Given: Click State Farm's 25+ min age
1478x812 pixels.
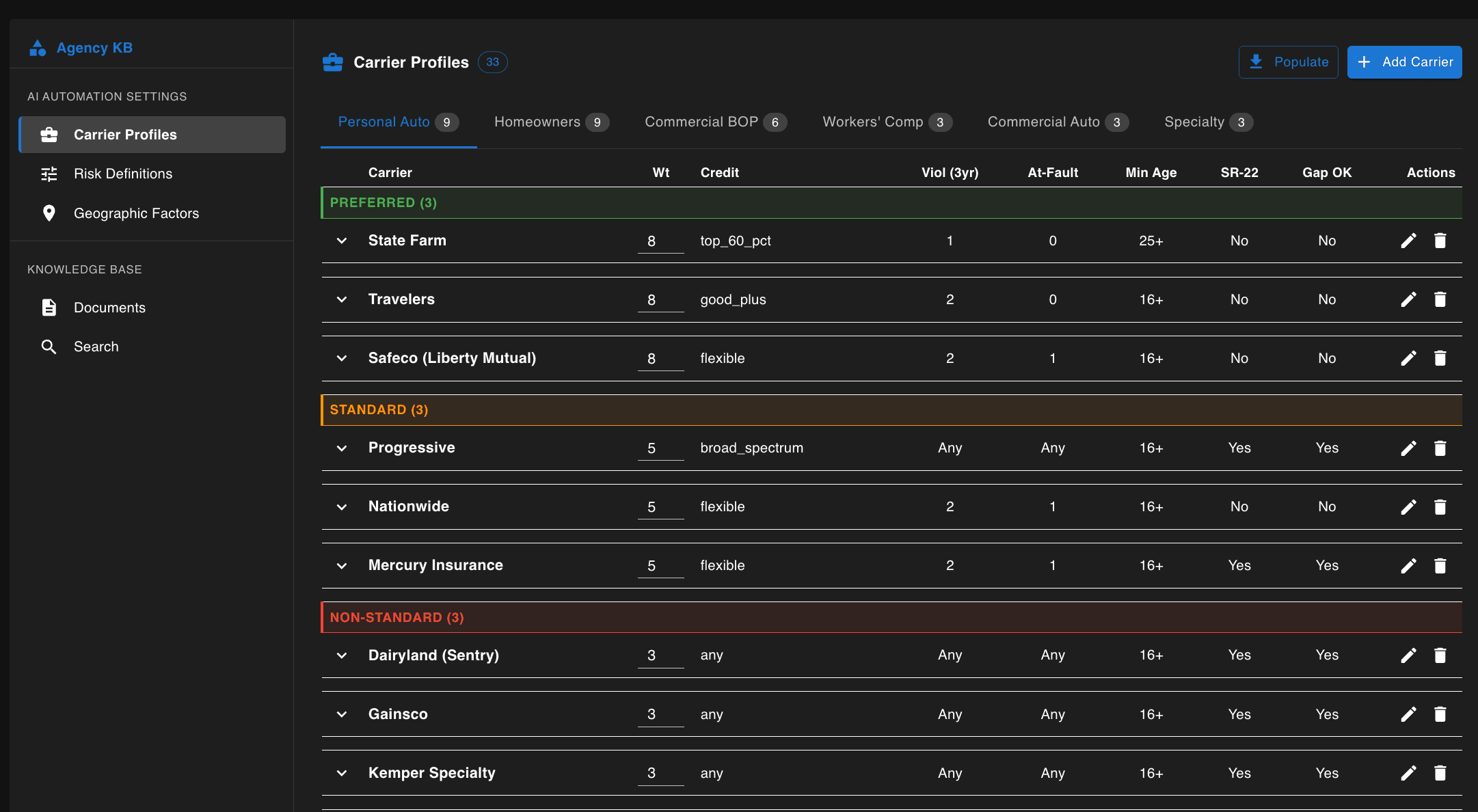Looking at the screenshot, I should pos(1151,241).
